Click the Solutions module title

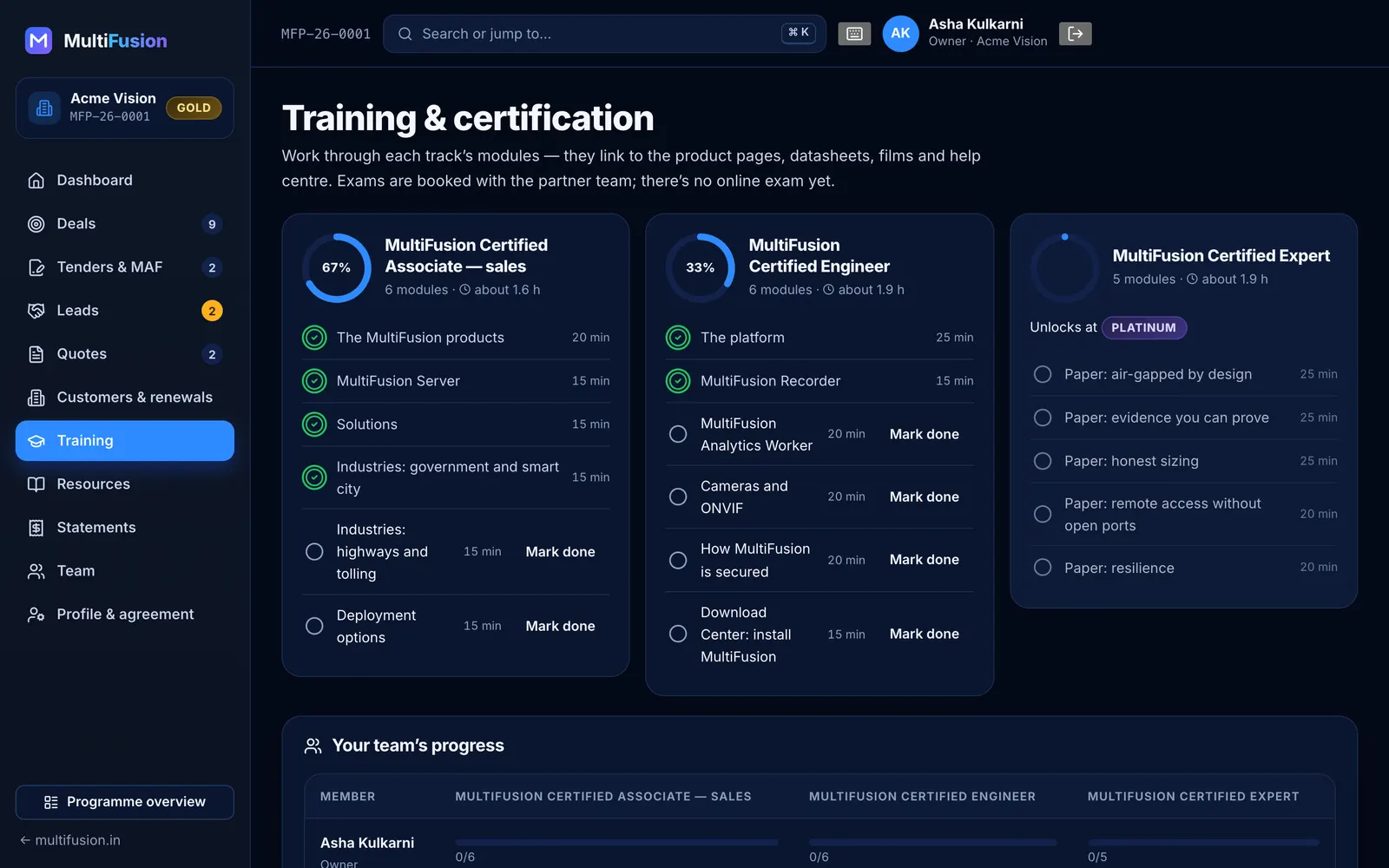[367, 424]
